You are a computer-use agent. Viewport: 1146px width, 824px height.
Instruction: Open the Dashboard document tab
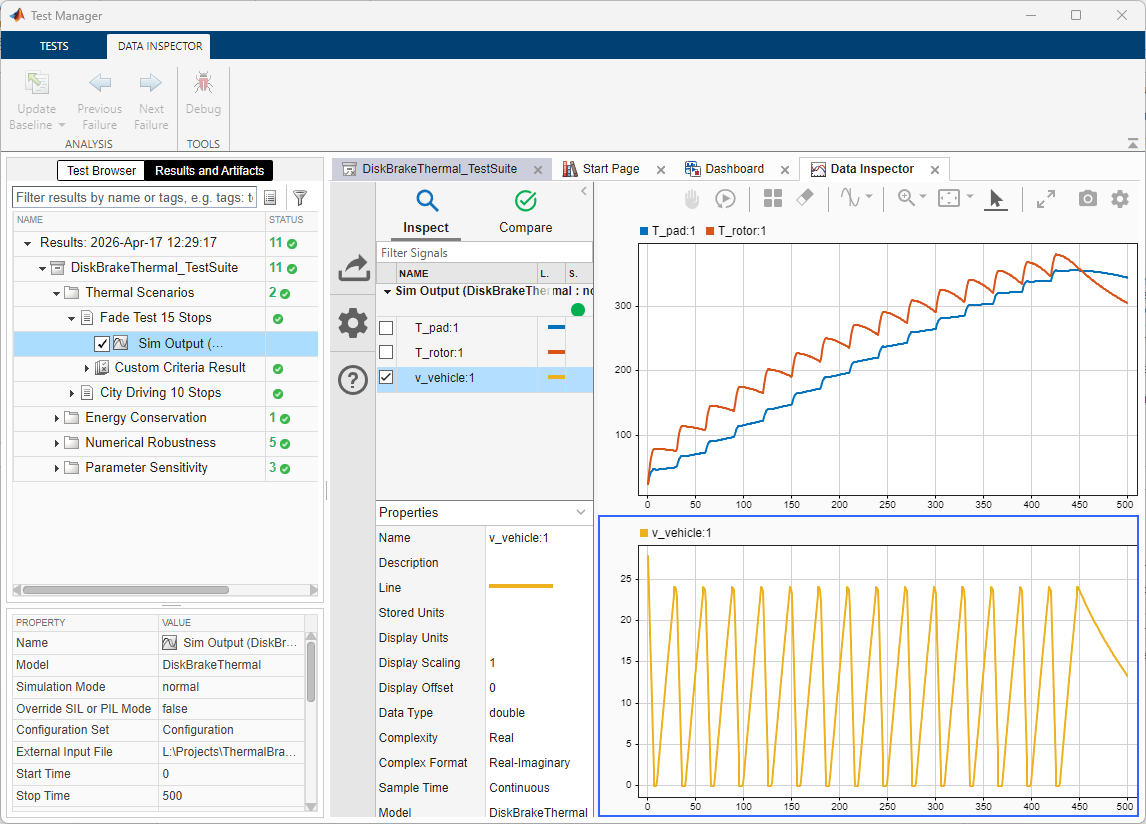tap(733, 169)
